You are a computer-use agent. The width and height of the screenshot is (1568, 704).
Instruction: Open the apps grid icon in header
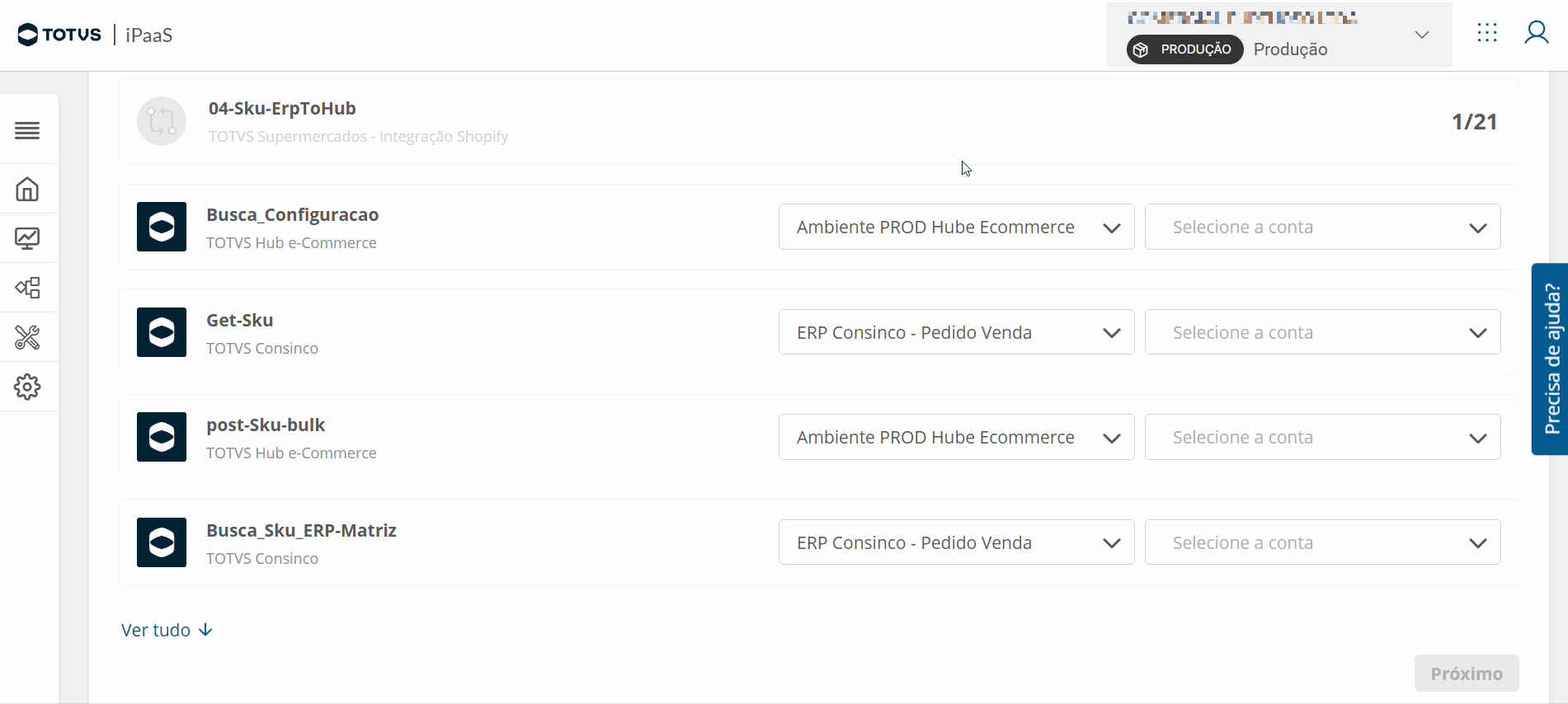point(1487,33)
